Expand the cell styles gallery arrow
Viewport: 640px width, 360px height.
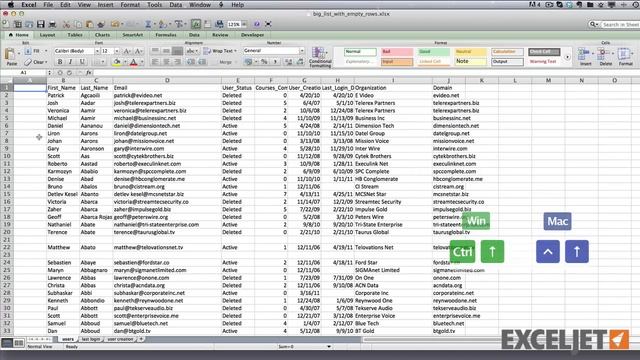pyautogui.click(x=567, y=57)
